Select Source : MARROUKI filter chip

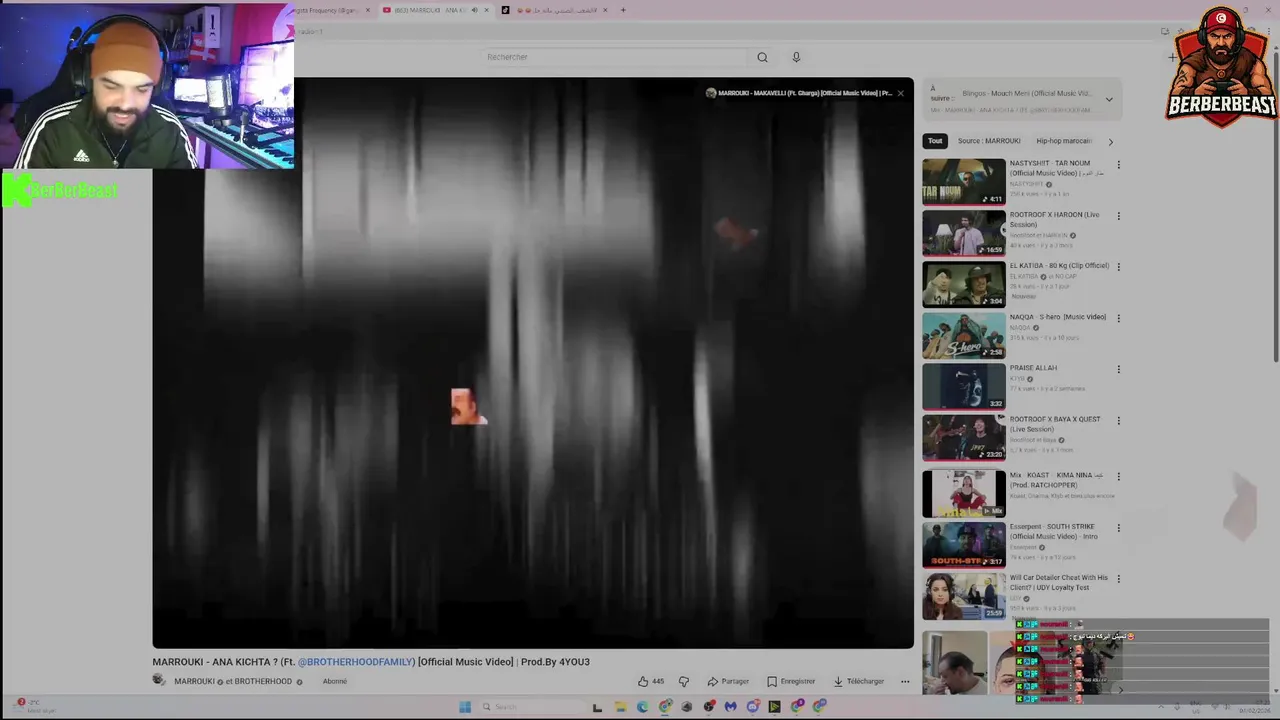989,141
